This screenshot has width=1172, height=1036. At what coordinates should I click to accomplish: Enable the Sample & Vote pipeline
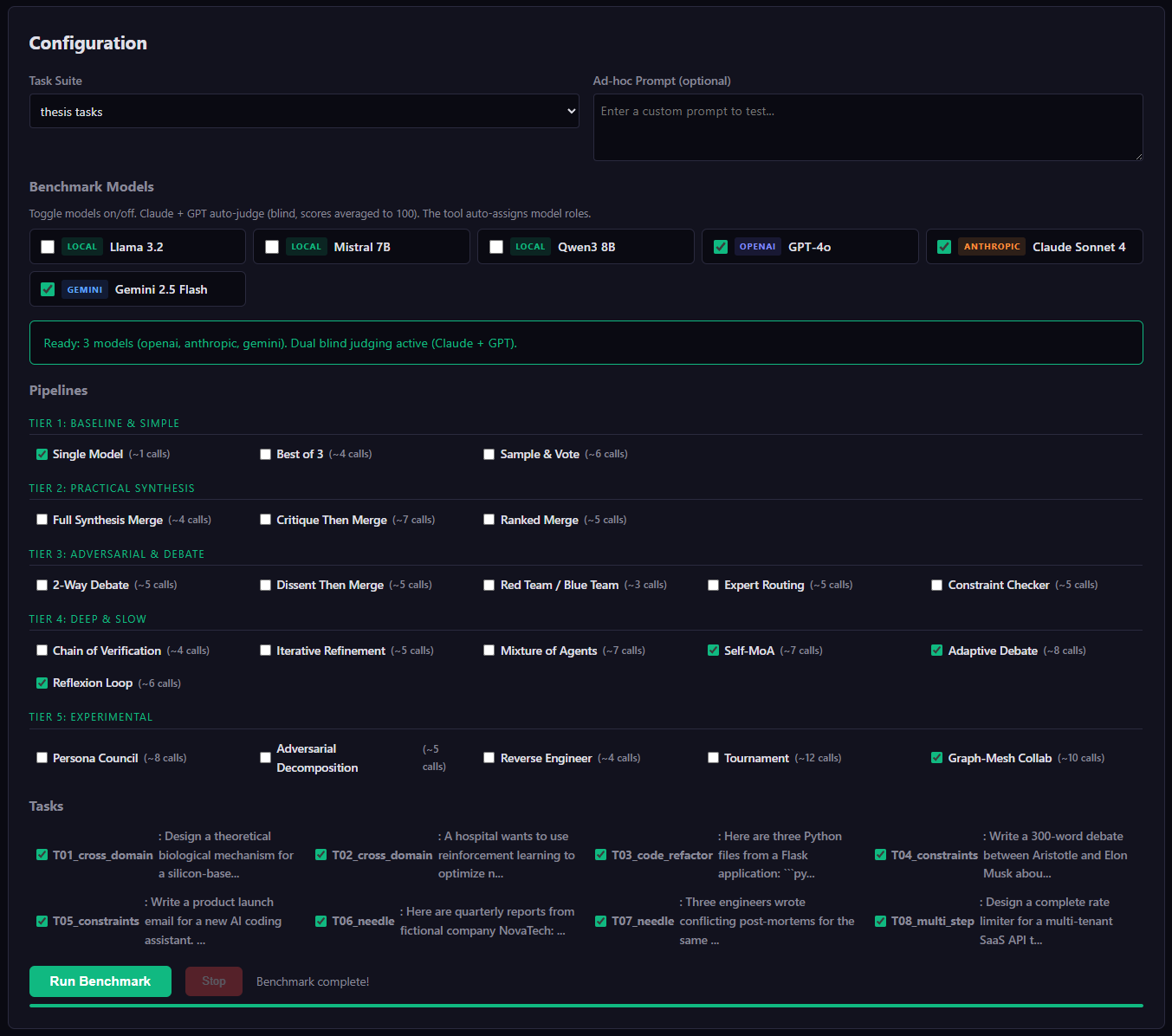point(489,454)
